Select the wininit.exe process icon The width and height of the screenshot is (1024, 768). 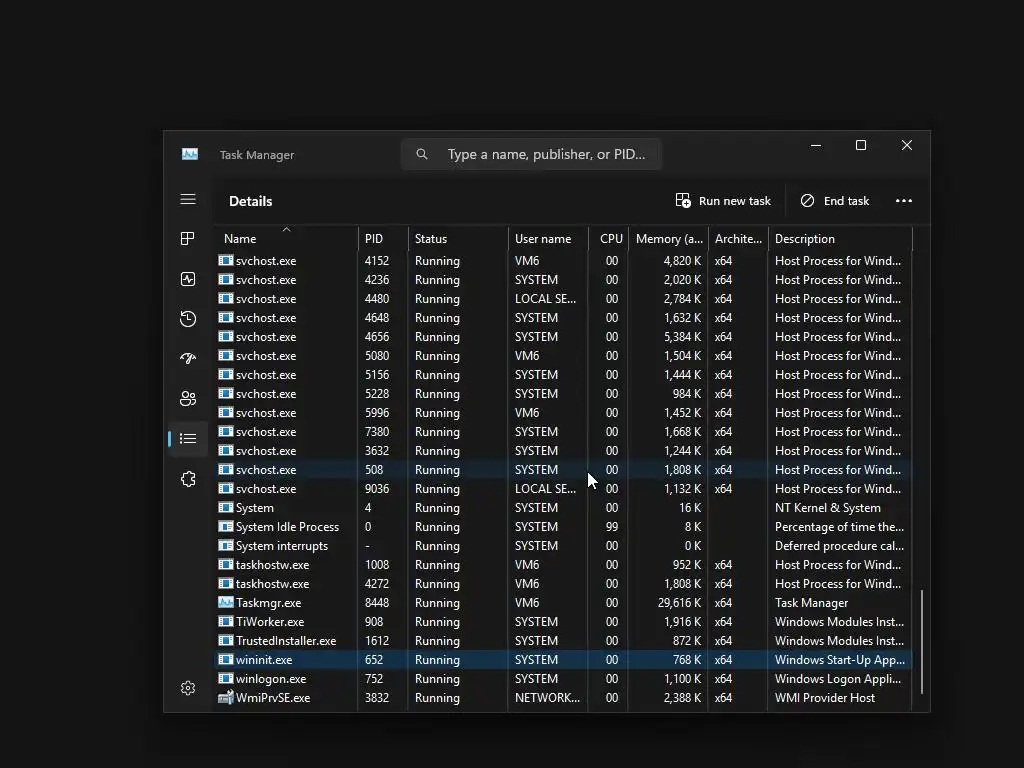(x=225, y=660)
